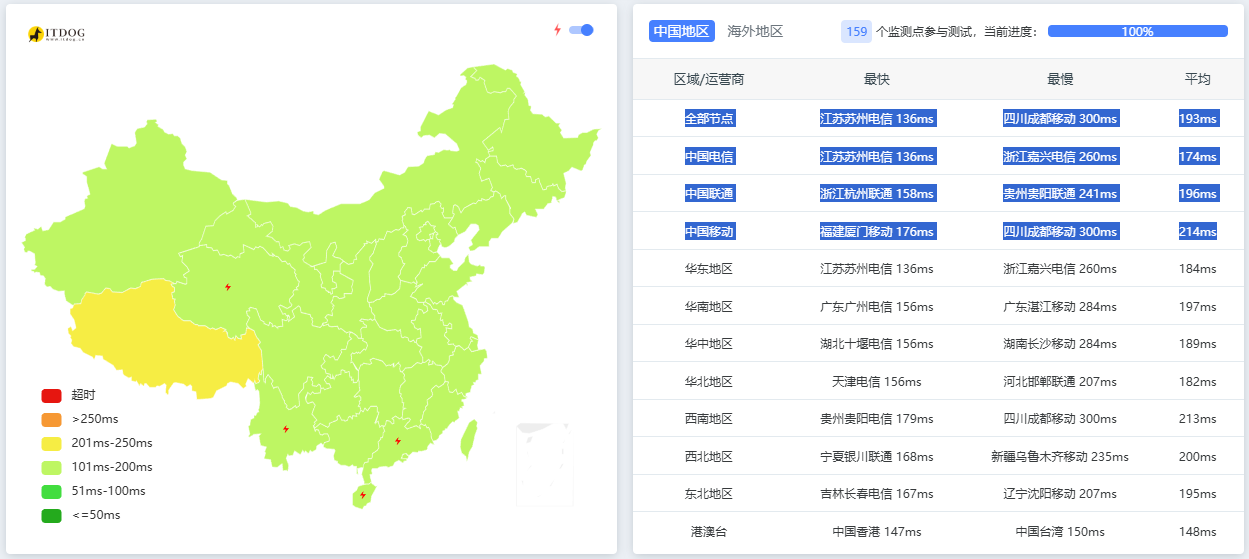
Task: Select the 华北地区 row label
Action: coord(709,381)
